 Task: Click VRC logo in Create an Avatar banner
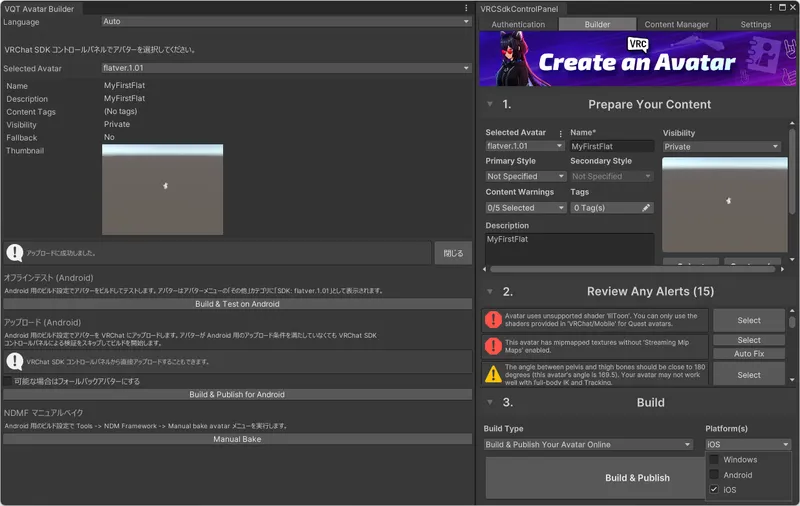[x=638, y=44]
